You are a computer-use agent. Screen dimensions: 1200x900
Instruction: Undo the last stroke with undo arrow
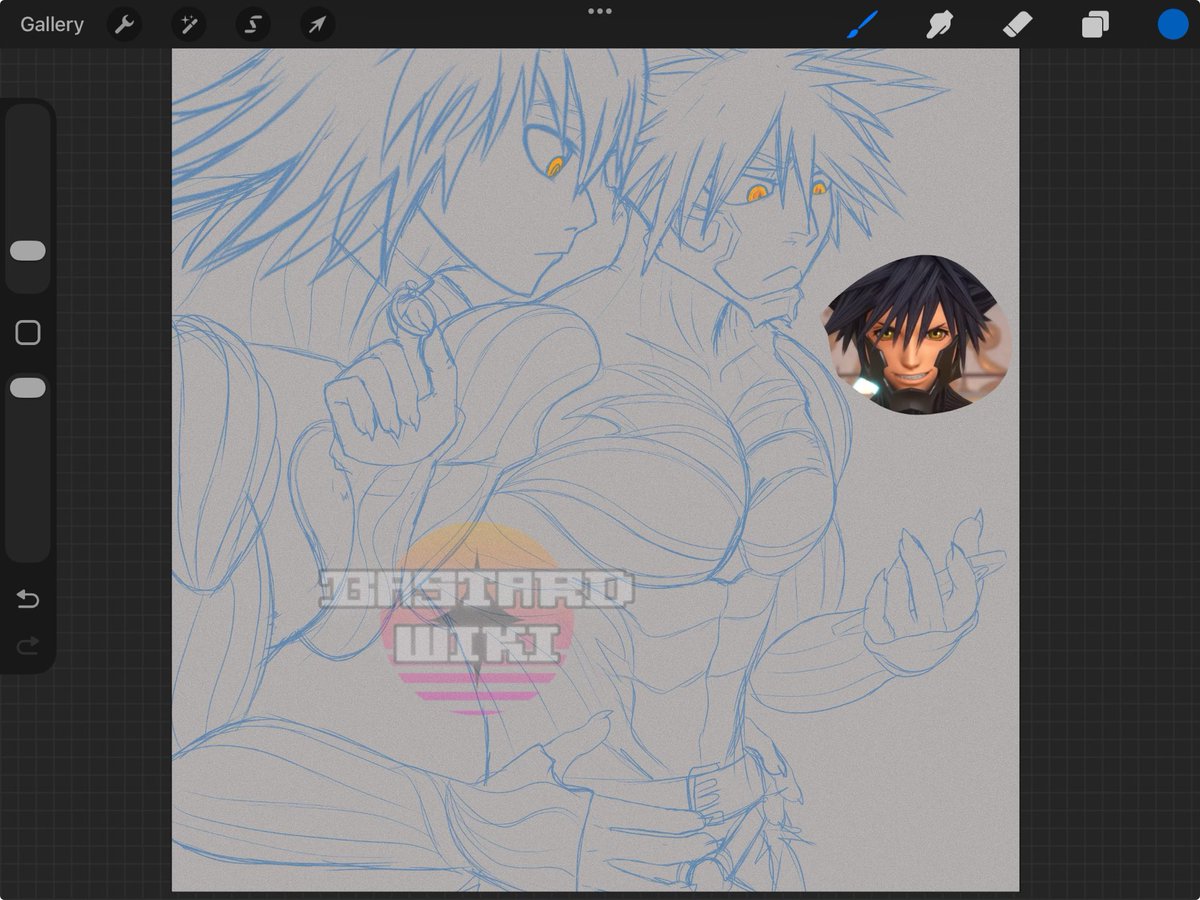28,599
